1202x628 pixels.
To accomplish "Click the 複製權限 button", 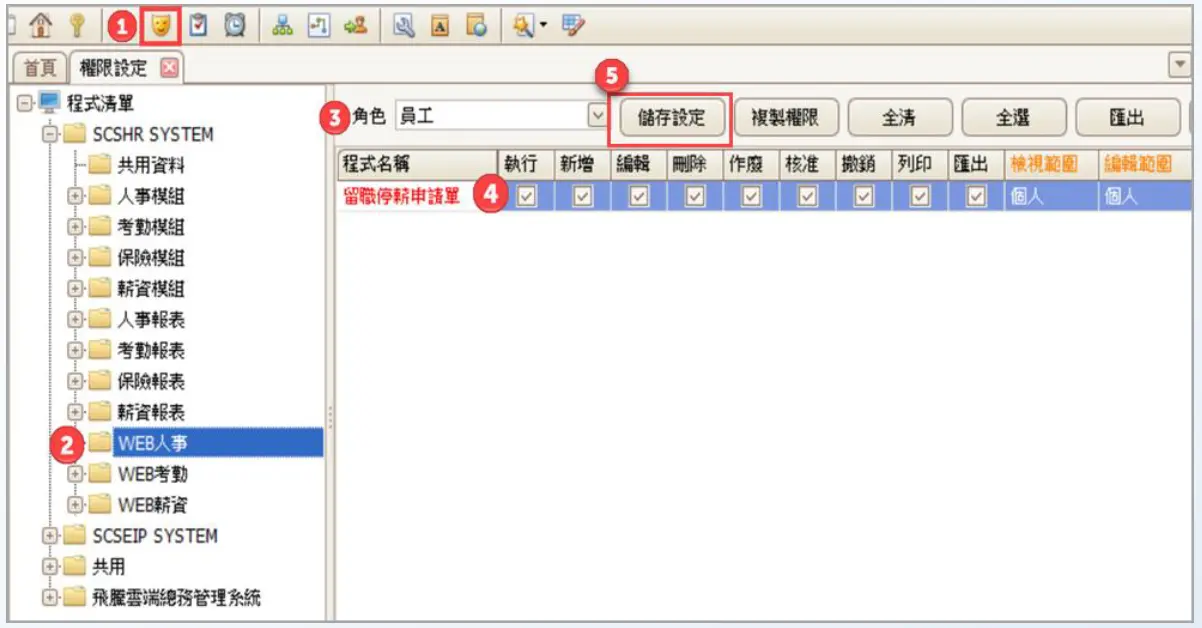I will tap(785, 117).
